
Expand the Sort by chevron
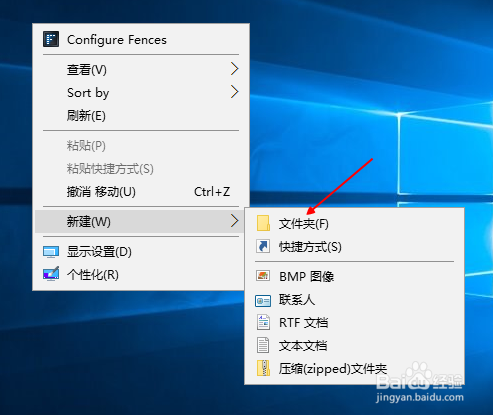pyautogui.click(x=235, y=92)
